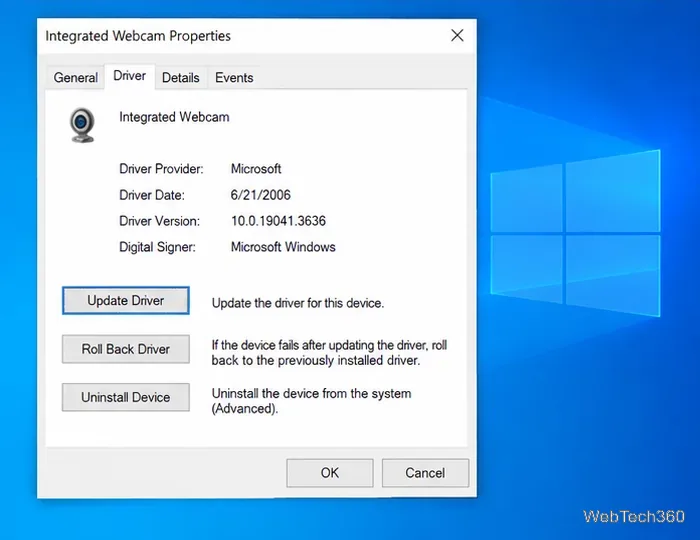
Task: Click the Update Driver button
Action: (x=126, y=300)
